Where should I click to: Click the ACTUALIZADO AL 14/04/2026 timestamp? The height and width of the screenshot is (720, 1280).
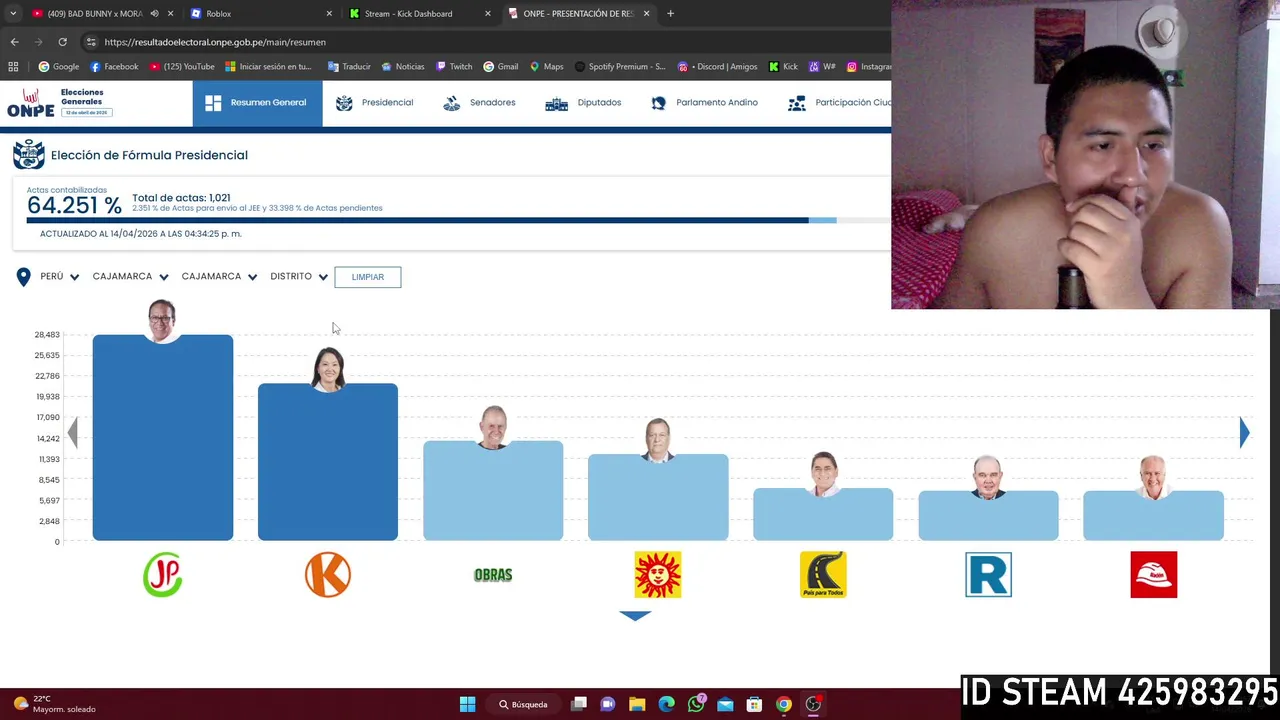141,234
